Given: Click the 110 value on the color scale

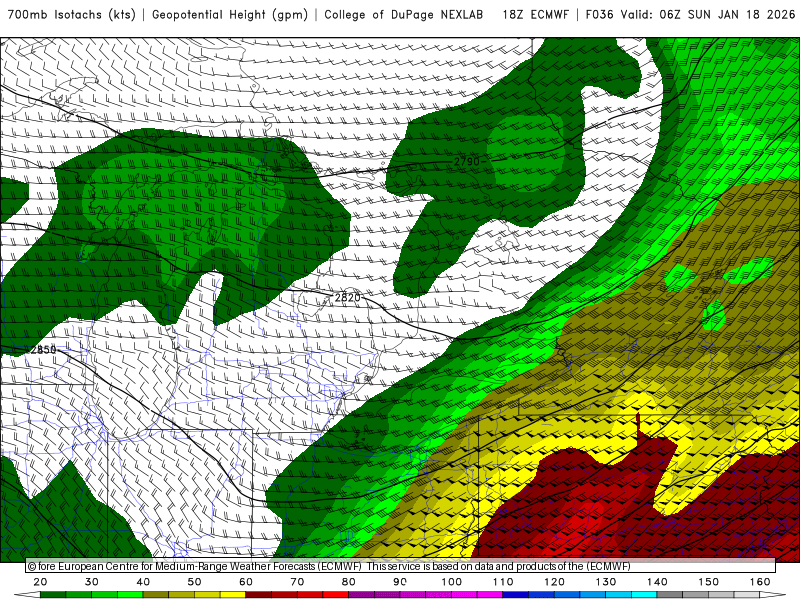Looking at the screenshot, I should 503,582.
